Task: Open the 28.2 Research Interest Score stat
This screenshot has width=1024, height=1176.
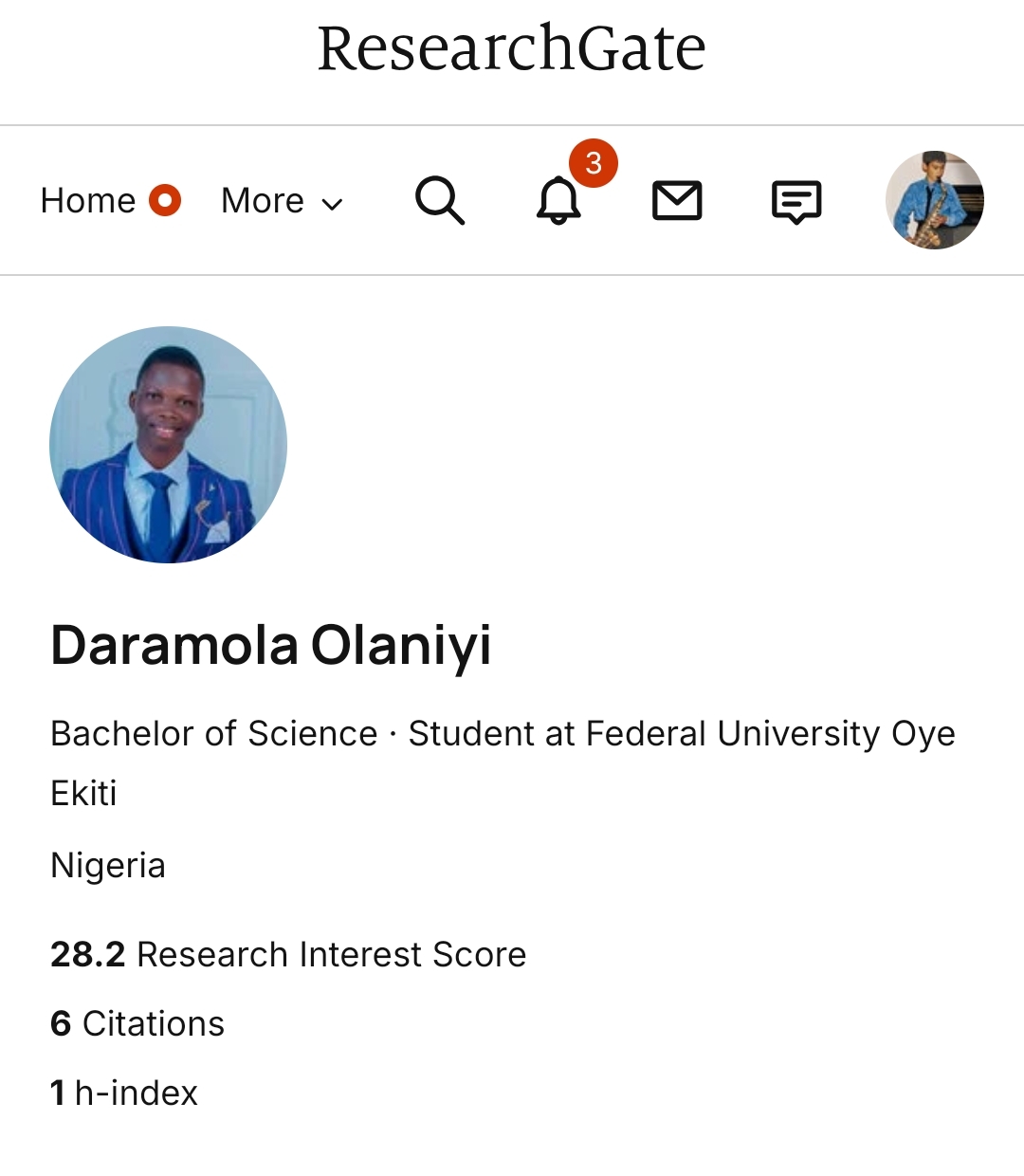Action: tap(288, 954)
